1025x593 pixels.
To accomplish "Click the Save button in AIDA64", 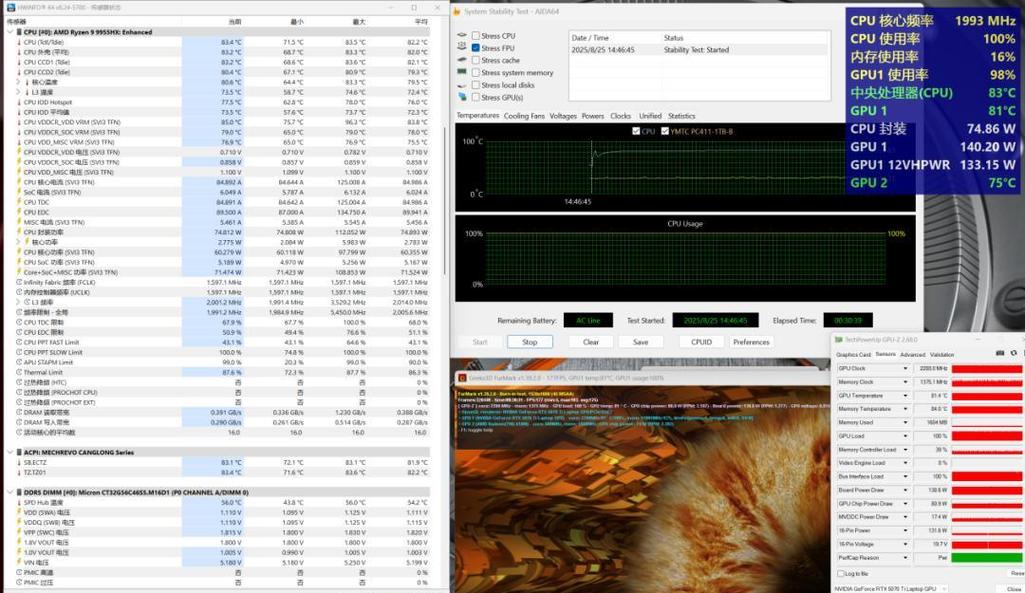I will (641, 342).
